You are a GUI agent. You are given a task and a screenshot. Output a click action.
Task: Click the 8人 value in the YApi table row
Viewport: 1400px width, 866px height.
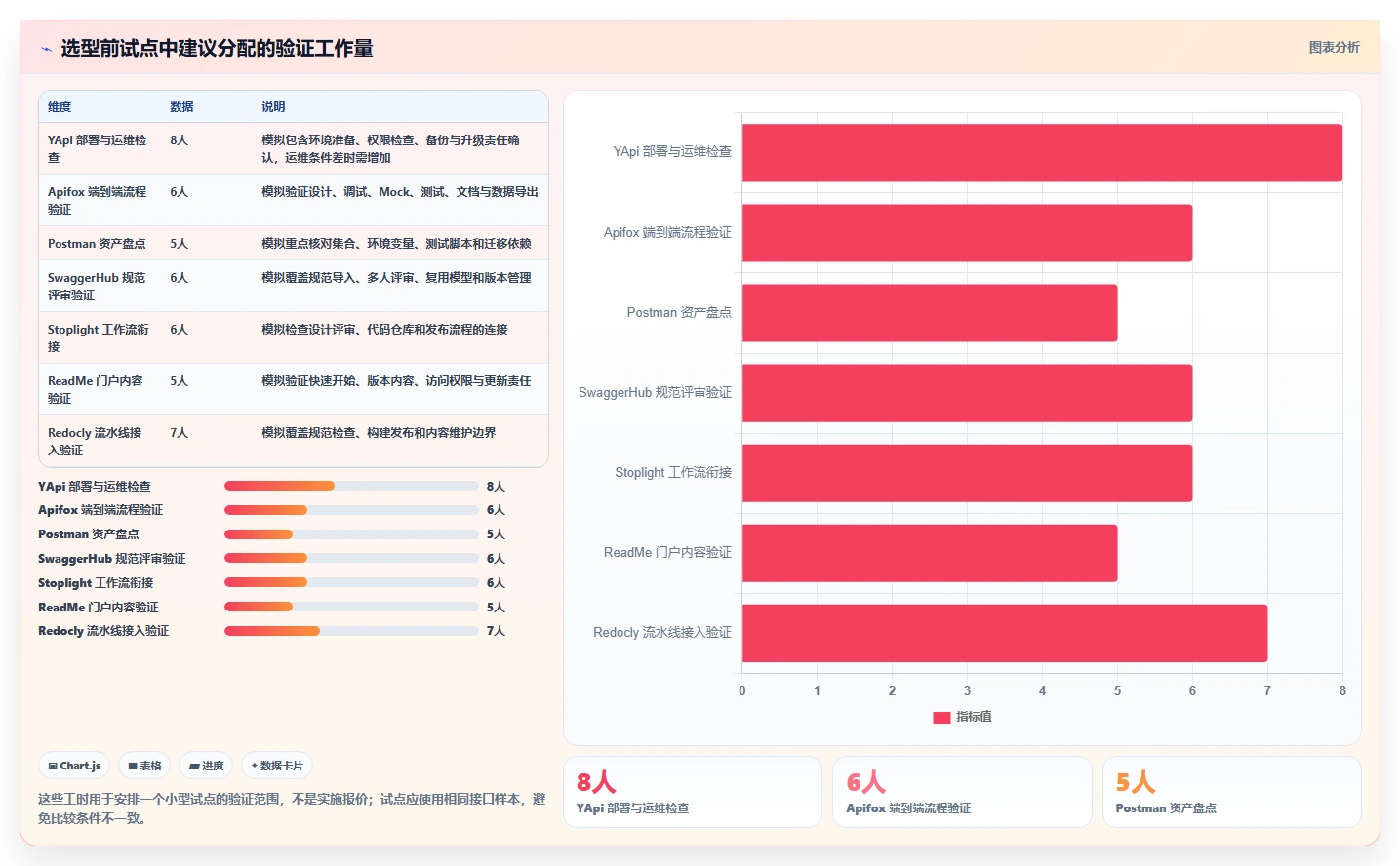[179, 139]
